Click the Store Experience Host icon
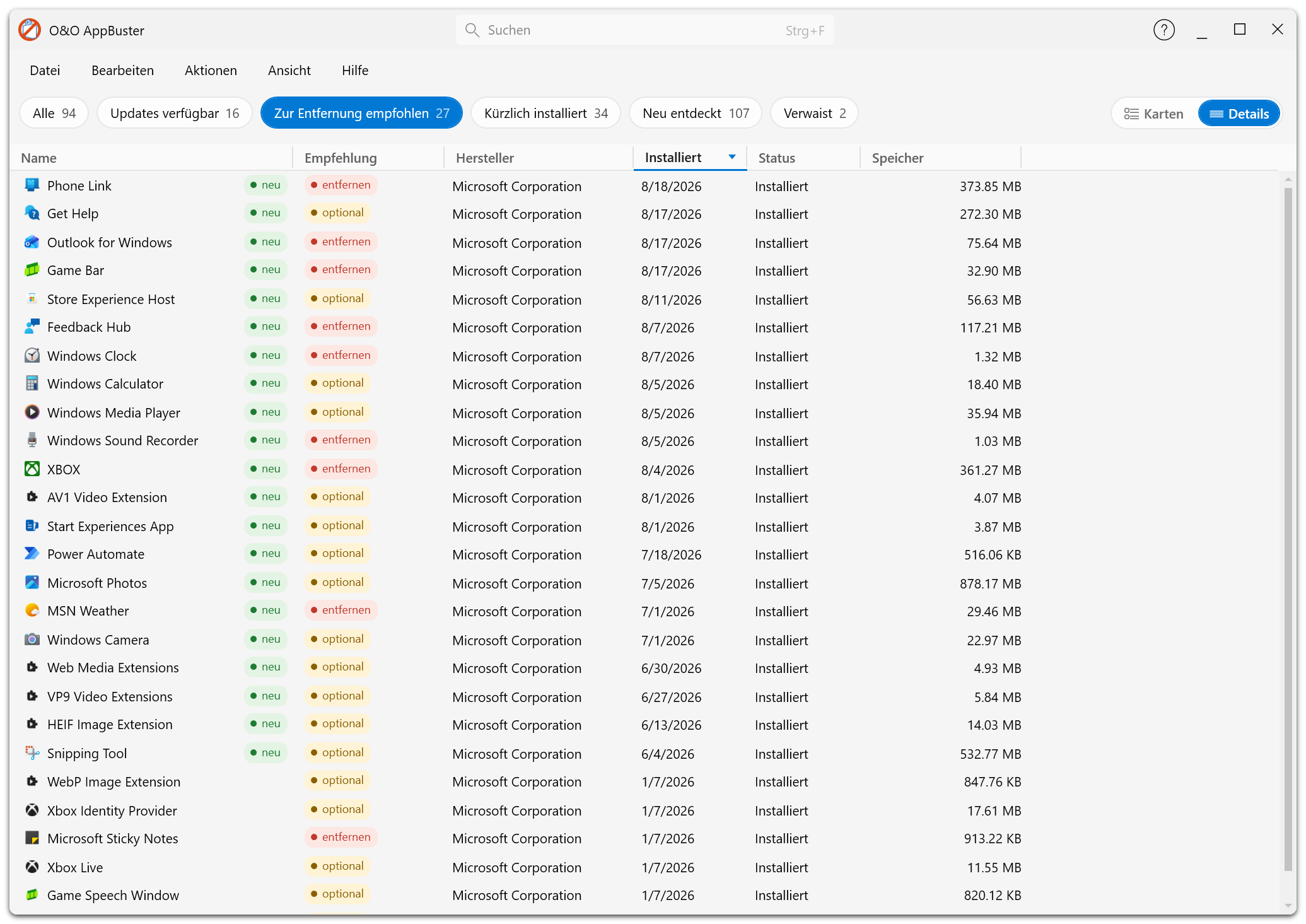Viewport: 1306px width, 924px height. click(32, 298)
